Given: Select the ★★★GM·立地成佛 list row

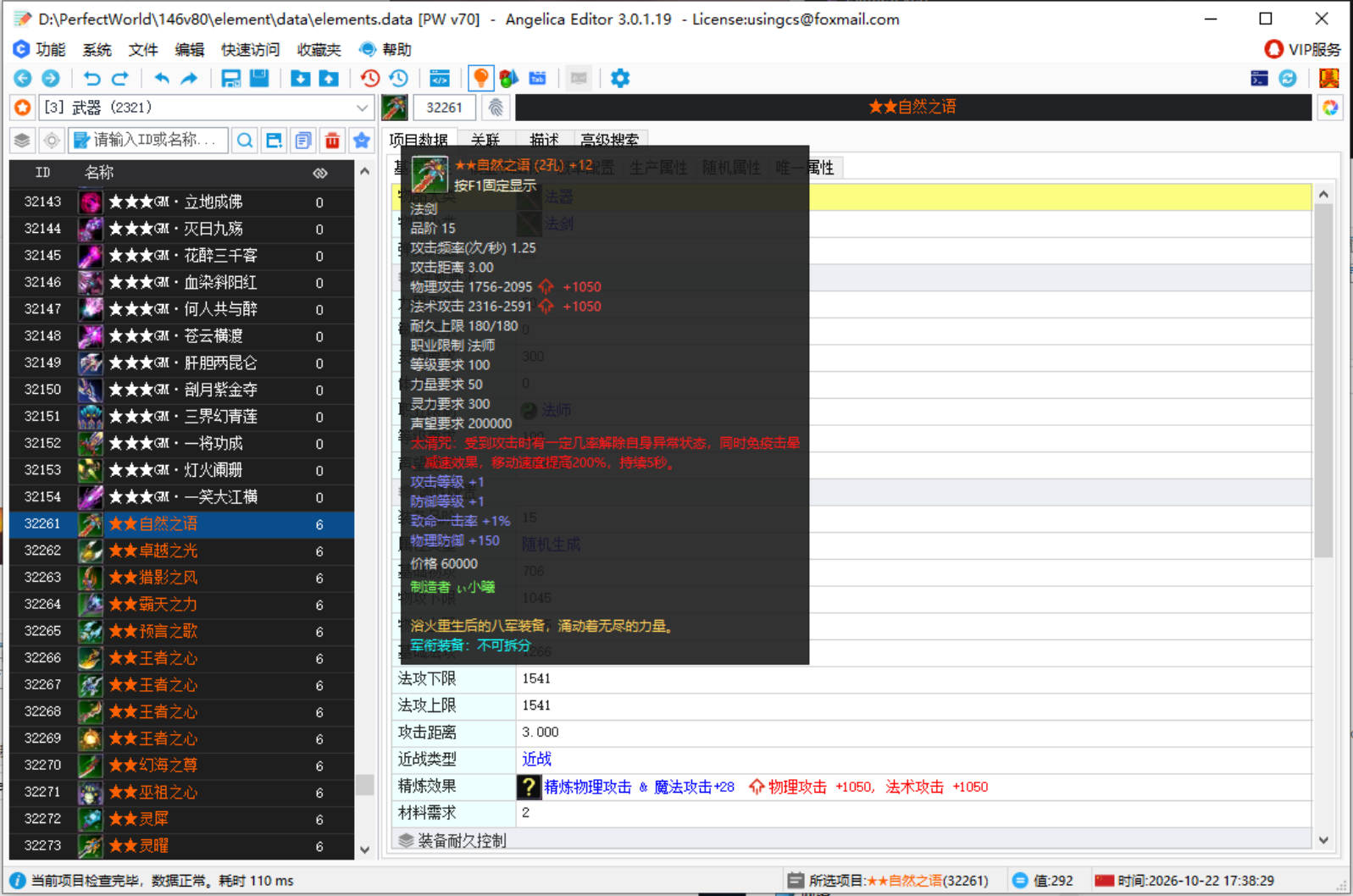Looking at the screenshot, I should click(182, 202).
